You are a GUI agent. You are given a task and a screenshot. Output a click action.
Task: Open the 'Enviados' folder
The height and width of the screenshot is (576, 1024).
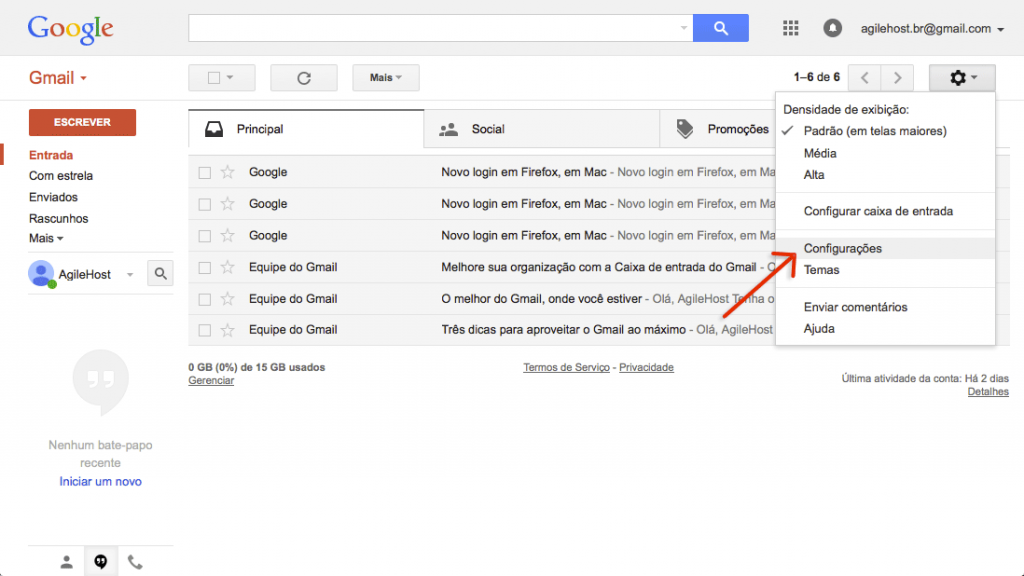click(x=53, y=197)
